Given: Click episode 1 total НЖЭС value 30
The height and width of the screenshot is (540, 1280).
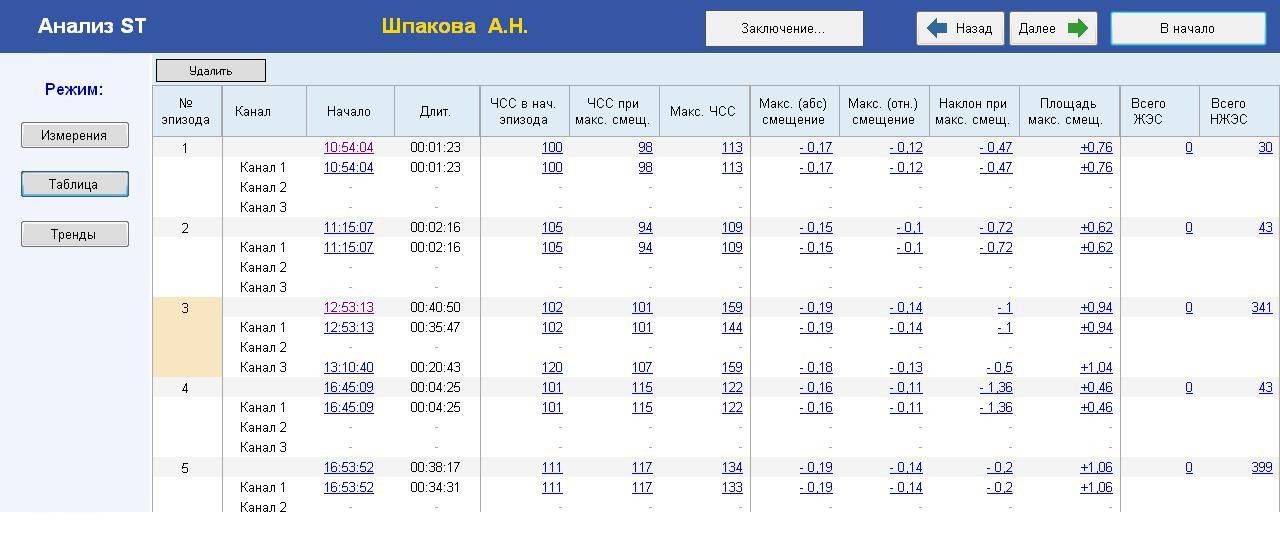Looking at the screenshot, I should (1265, 148).
